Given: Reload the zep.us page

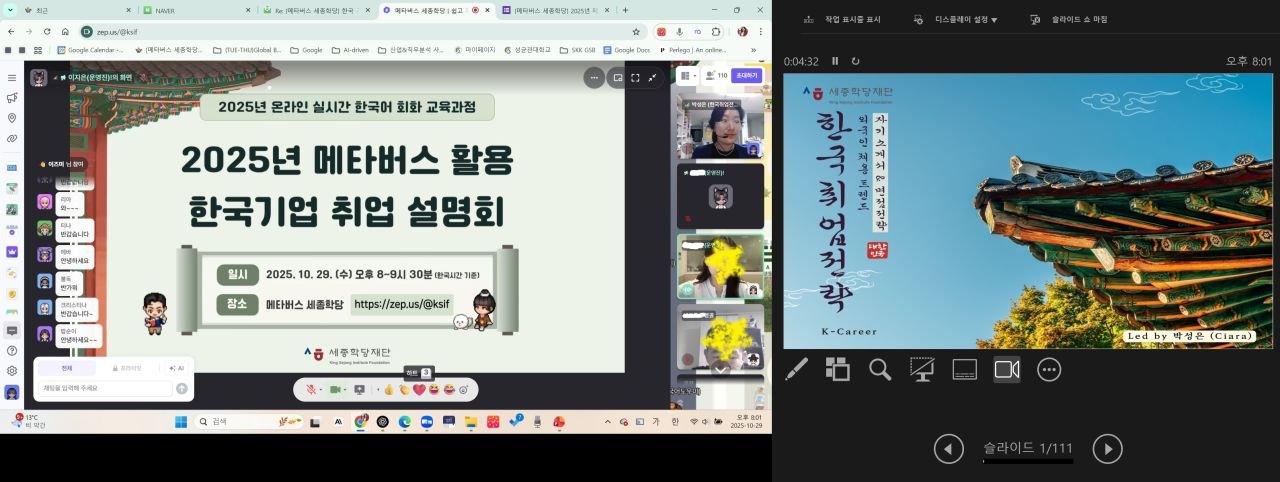Looking at the screenshot, I should 45,31.
